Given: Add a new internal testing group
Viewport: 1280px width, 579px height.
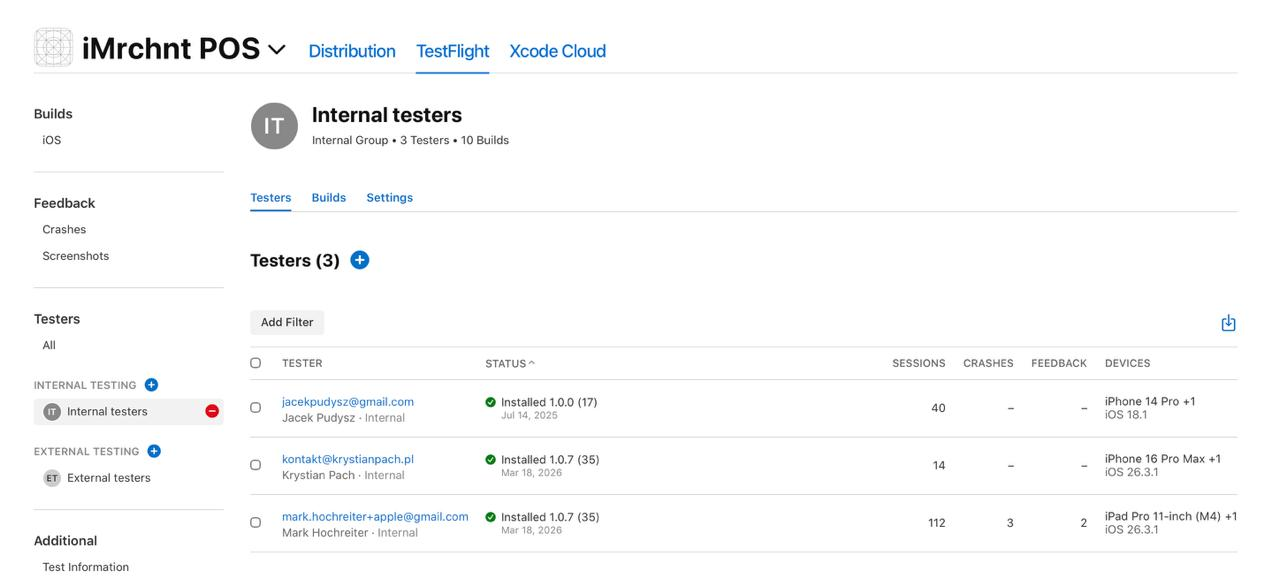Looking at the screenshot, I should point(152,385).
